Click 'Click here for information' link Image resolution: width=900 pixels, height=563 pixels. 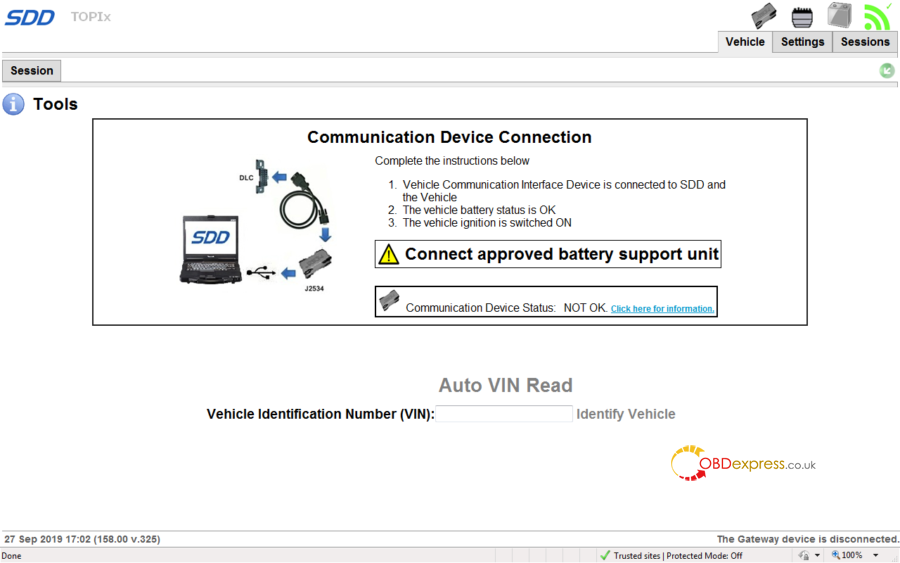pyautogui.click(x=662, y=309)
